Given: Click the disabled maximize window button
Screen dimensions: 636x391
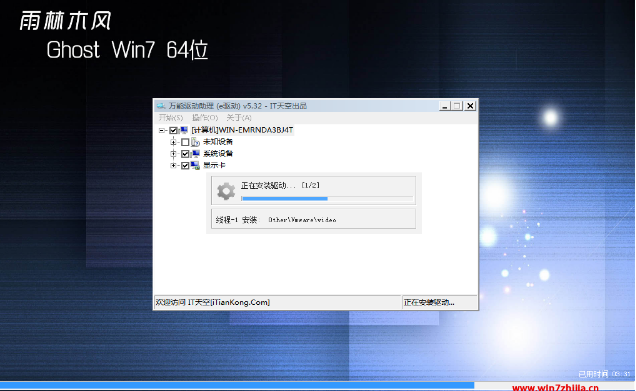Looking at the screenshot, I should (457, 106).
